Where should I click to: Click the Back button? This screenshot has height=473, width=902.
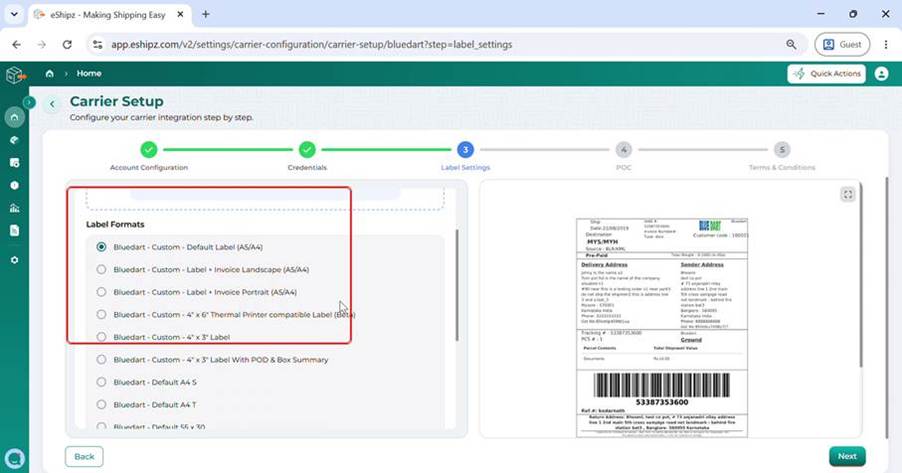(84, 456)
